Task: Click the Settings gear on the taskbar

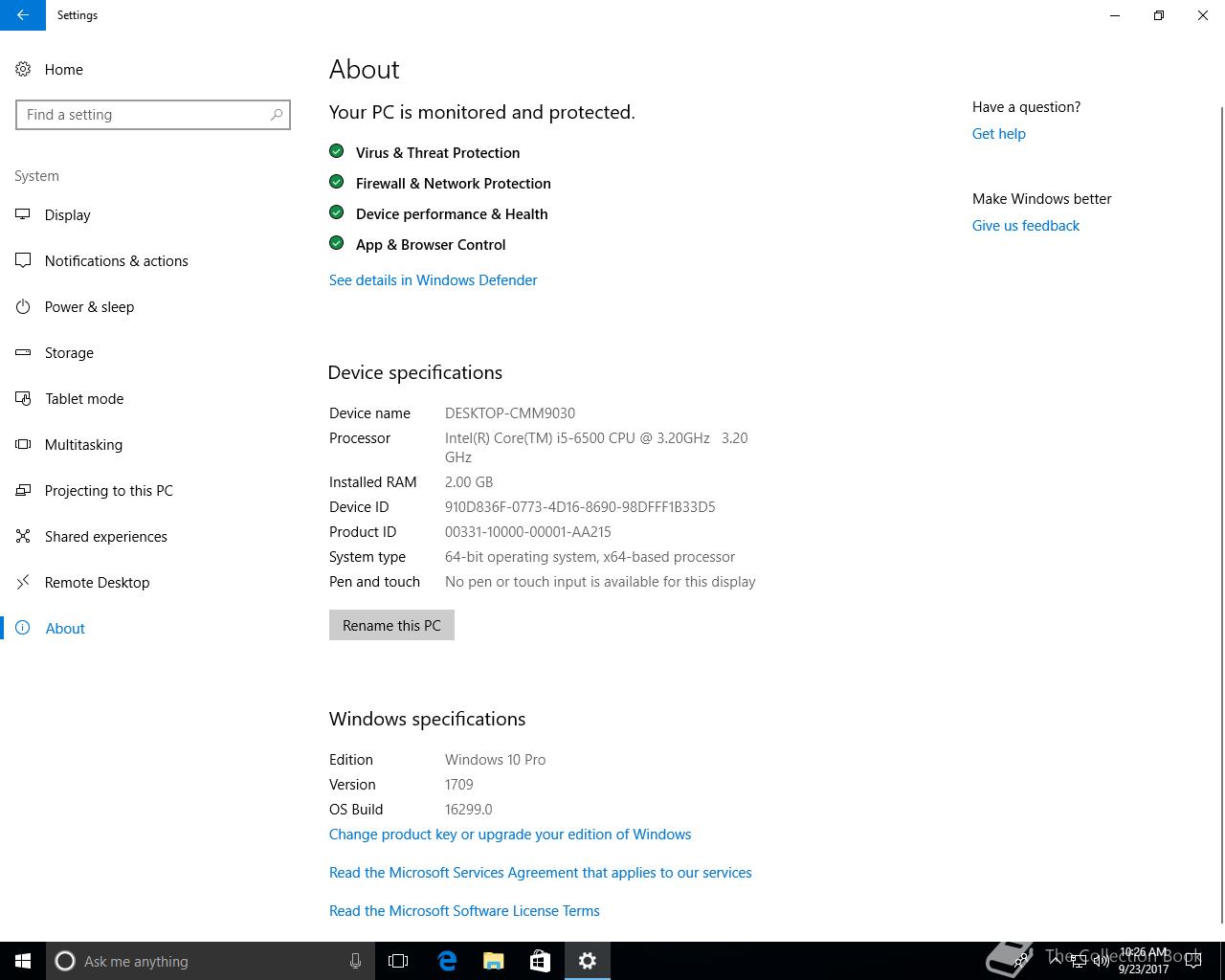Action: (x=588, y=961)
